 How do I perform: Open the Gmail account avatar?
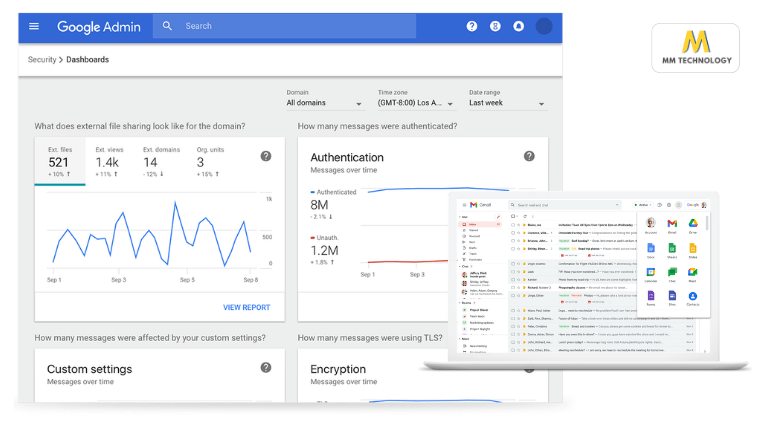pyautogui.click(x=704, y=205)
